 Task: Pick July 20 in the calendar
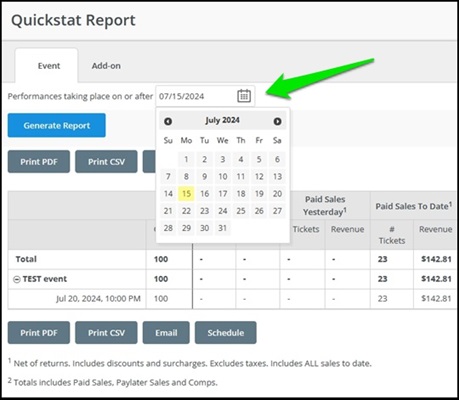(277, 194)
